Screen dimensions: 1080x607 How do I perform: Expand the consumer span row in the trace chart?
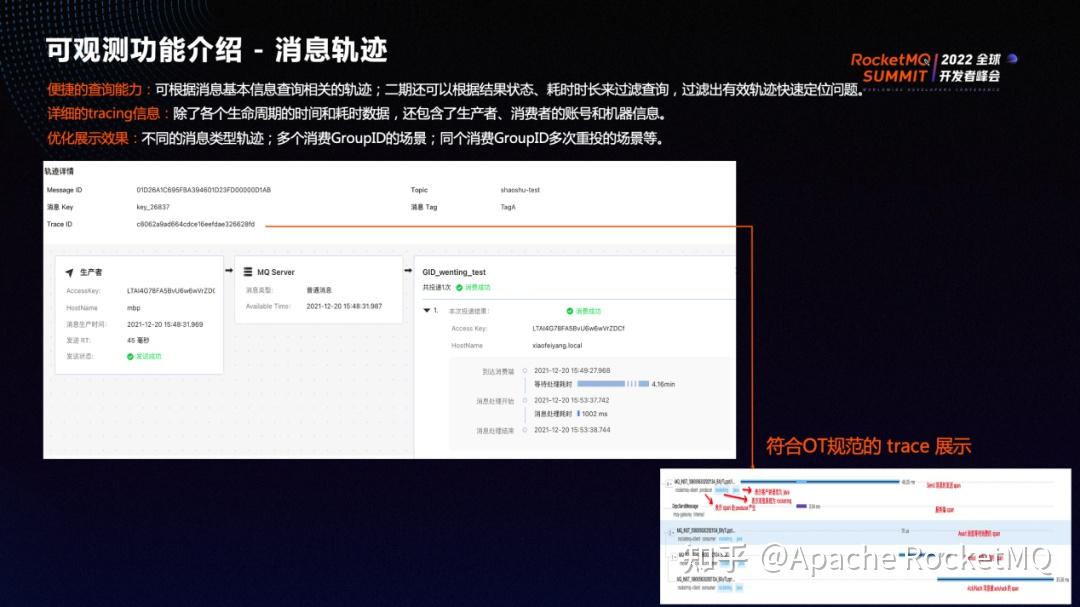(668, 530)
